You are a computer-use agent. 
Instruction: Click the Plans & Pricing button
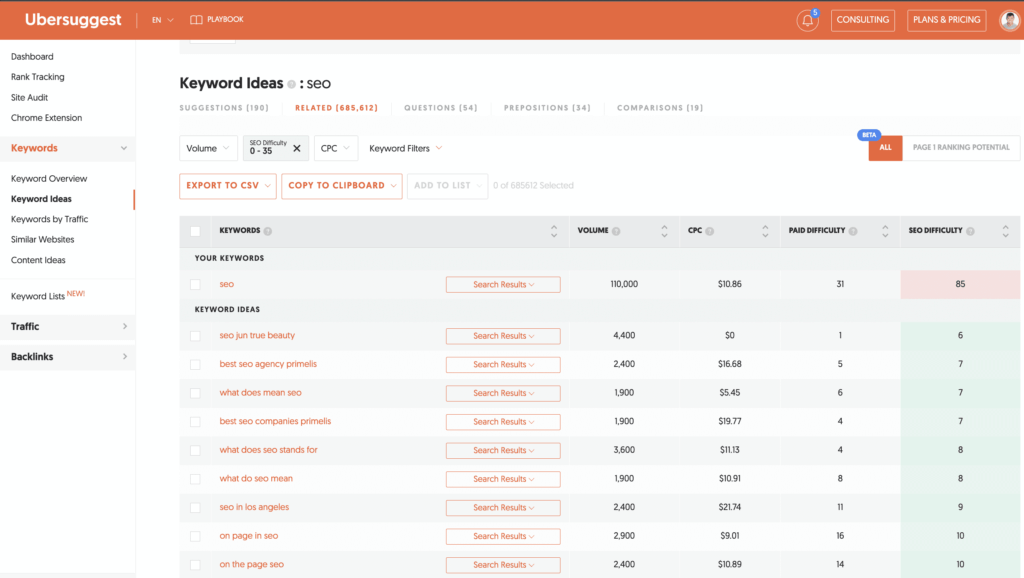[x=946, y=20]
